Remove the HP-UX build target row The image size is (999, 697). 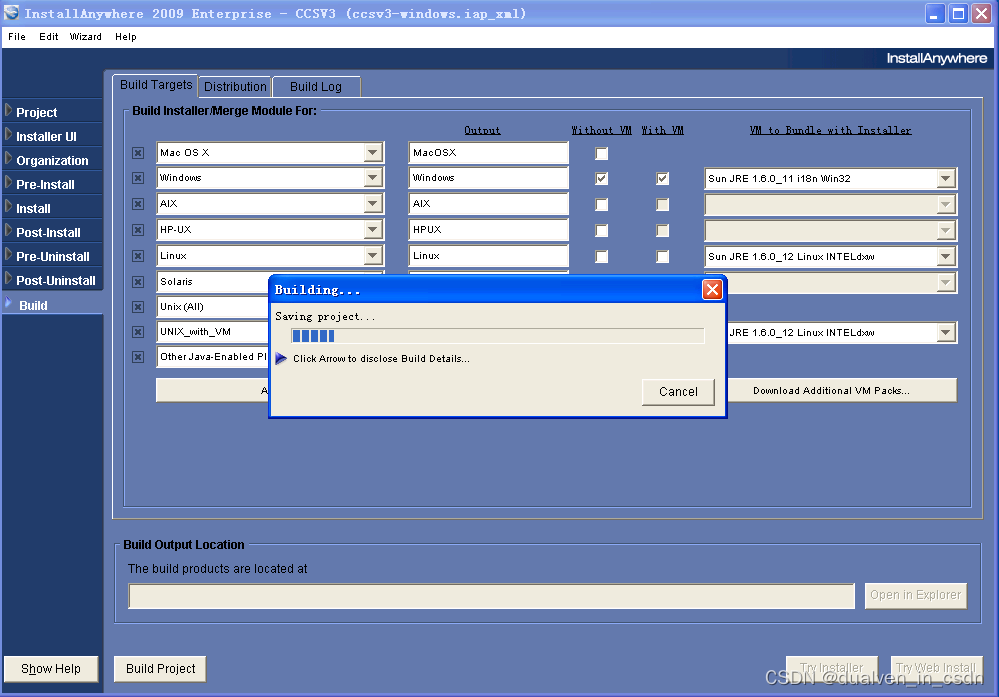(x=137, y=229)
